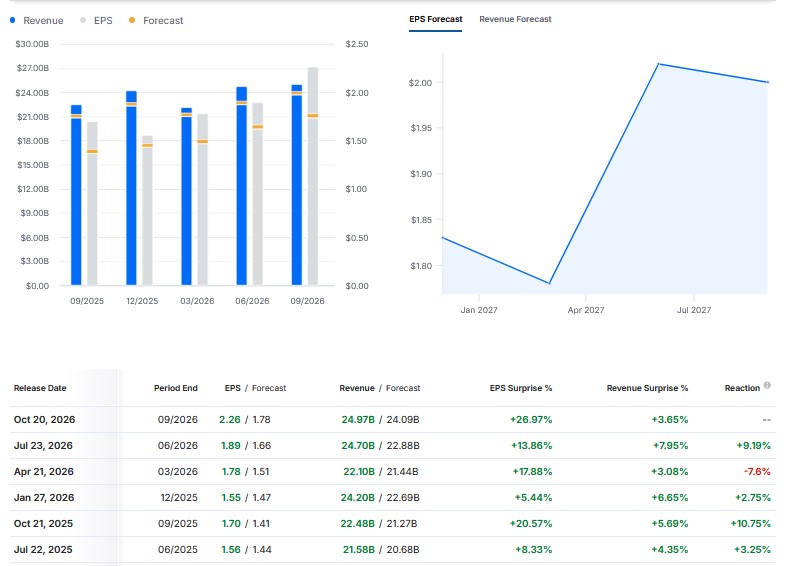Image resolution: width=791 pixels, height=566 pixels.
Task: Select the Oct 20, 2026 release date
Action: pyautogui.click(x=44, y=420)
